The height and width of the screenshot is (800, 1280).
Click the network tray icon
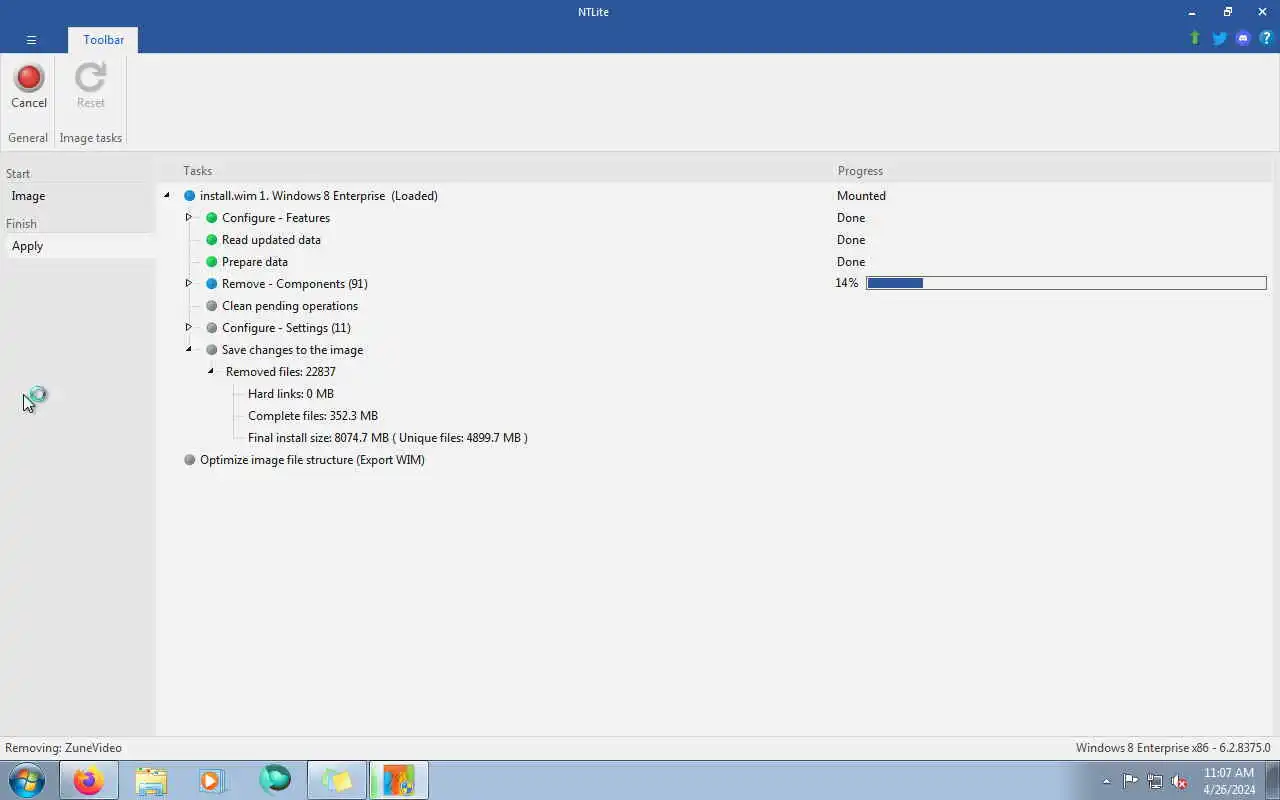[x=1155, y=781]
